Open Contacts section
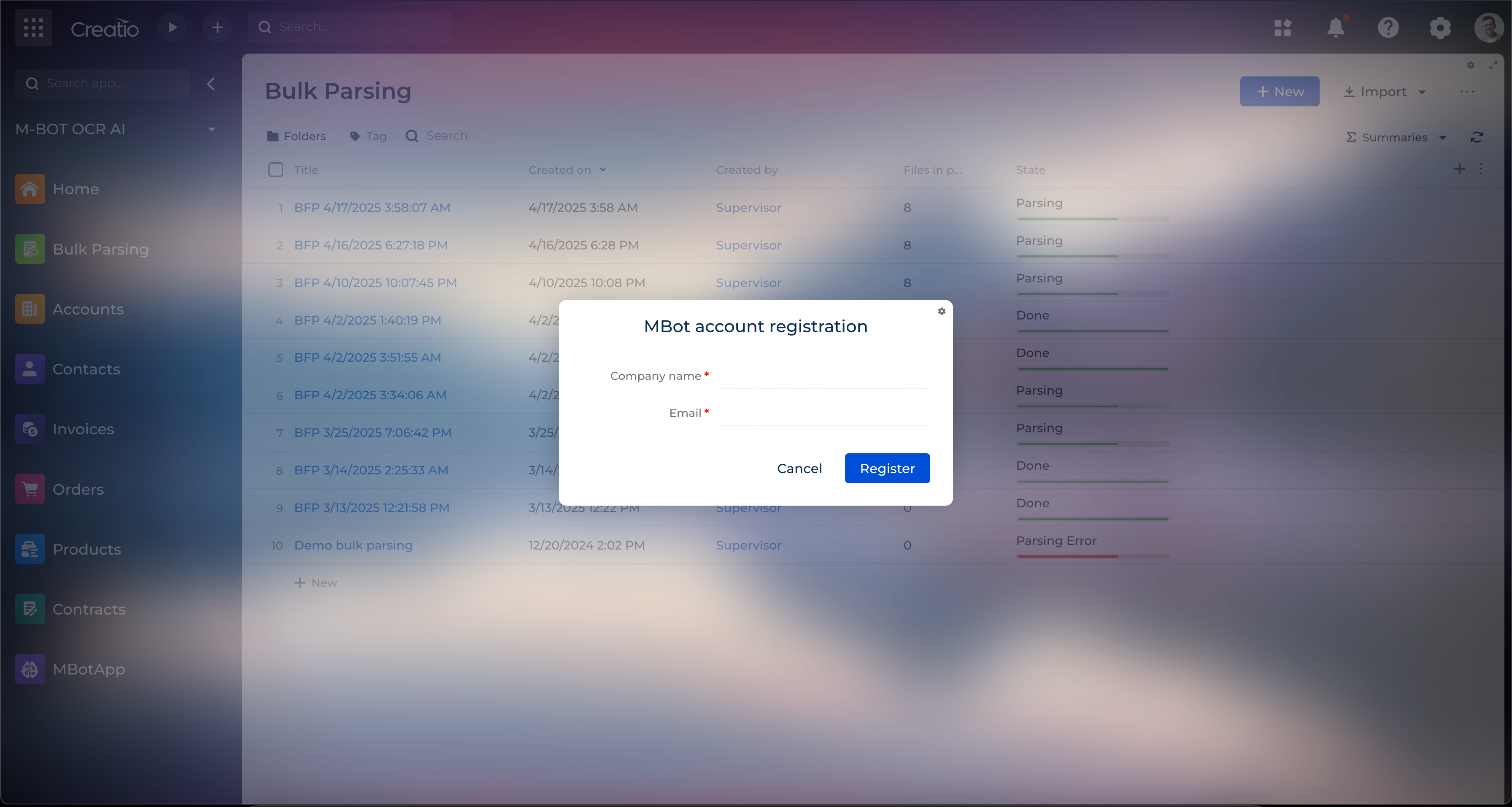 pos(68,369)
